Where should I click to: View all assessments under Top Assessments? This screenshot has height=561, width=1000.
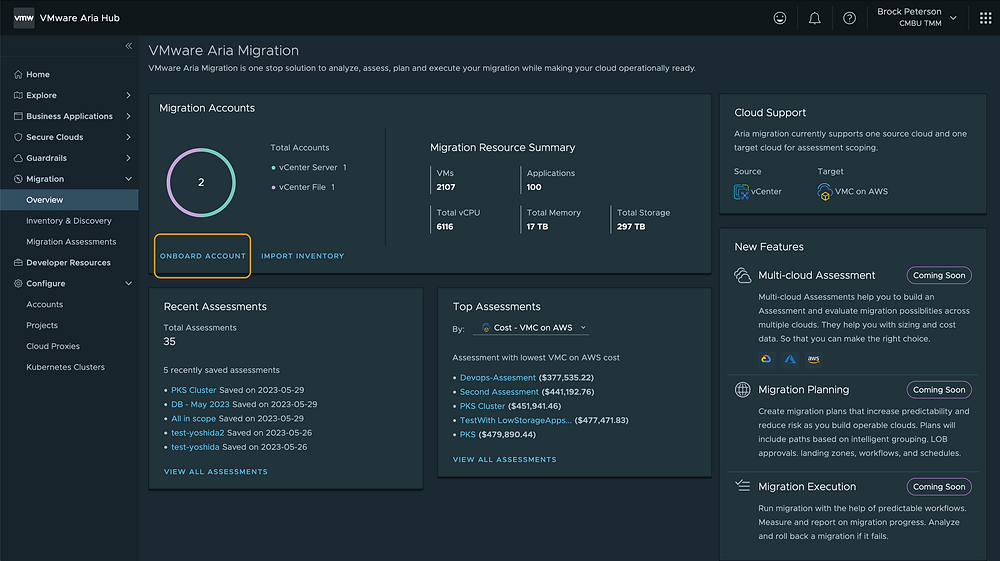504,460
